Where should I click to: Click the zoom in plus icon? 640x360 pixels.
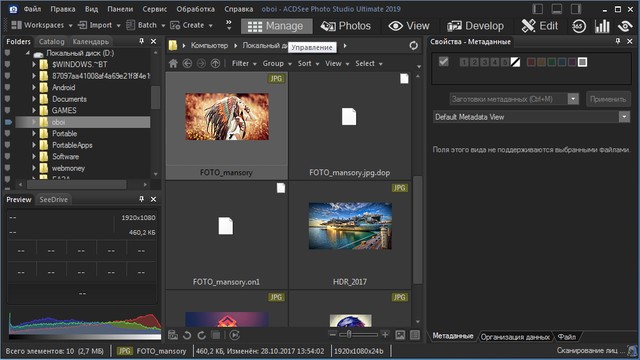pyautogui.click(x=385, y=335)
